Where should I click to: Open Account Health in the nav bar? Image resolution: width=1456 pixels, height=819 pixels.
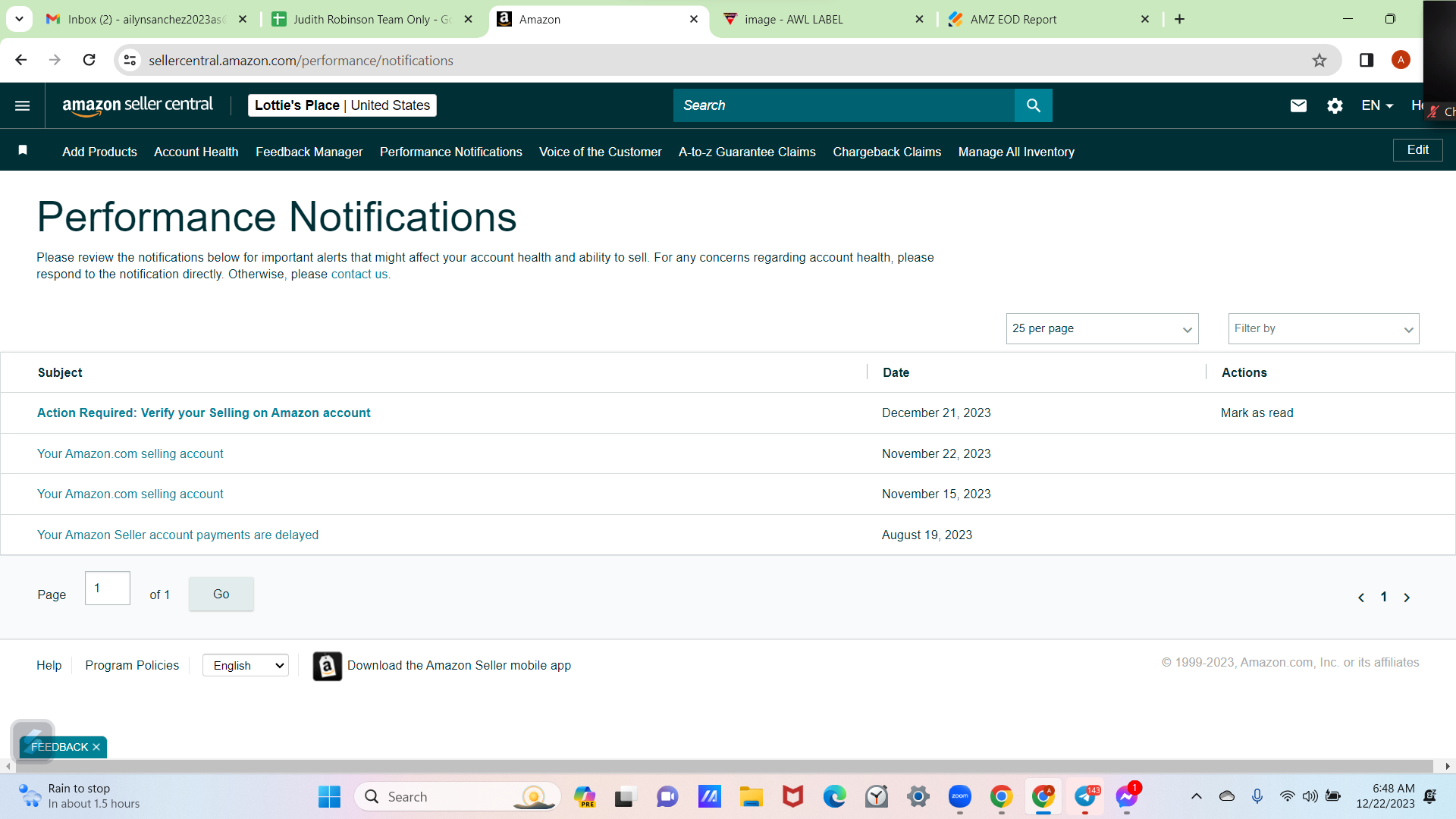click(x=196, y=152)
